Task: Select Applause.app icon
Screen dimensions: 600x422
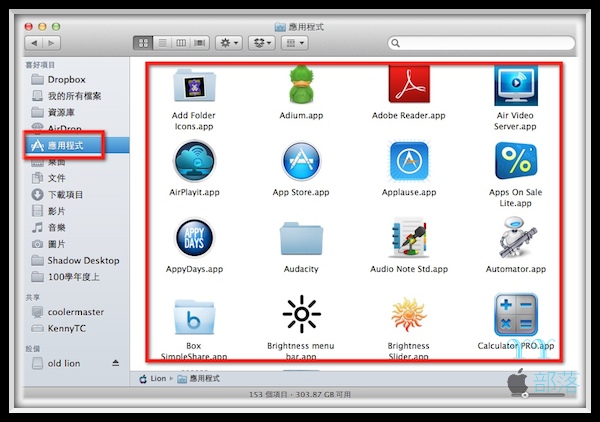Action: [409, 161]
